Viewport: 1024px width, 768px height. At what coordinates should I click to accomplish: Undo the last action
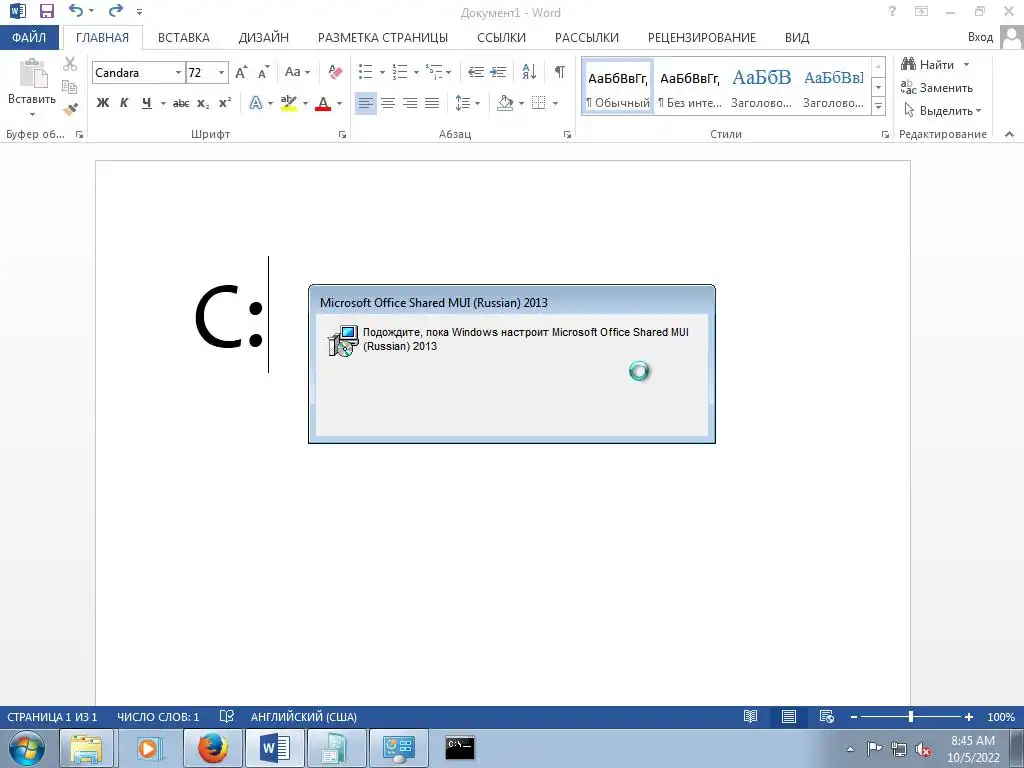[x=76, y=10]
